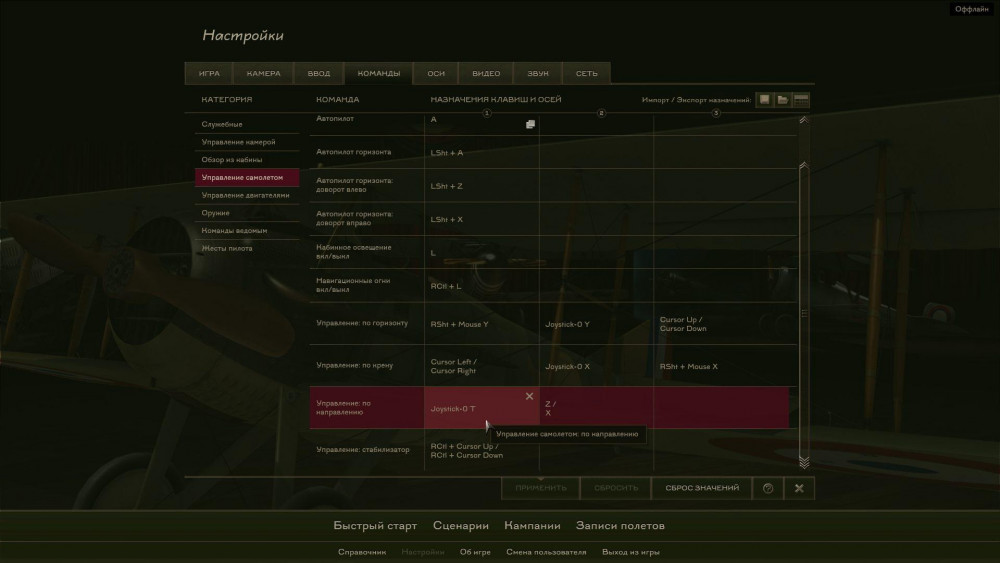
Task: Close settings with the bottom X button
Action: pyautogui.click(x=799, y=488)
